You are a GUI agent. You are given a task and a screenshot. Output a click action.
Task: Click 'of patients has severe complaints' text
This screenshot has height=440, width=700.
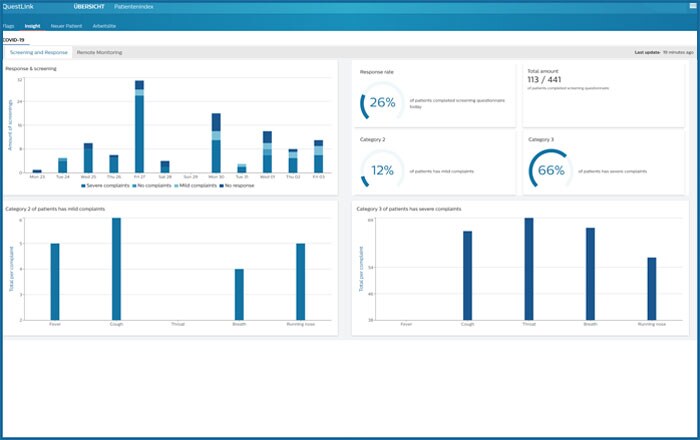612,171
